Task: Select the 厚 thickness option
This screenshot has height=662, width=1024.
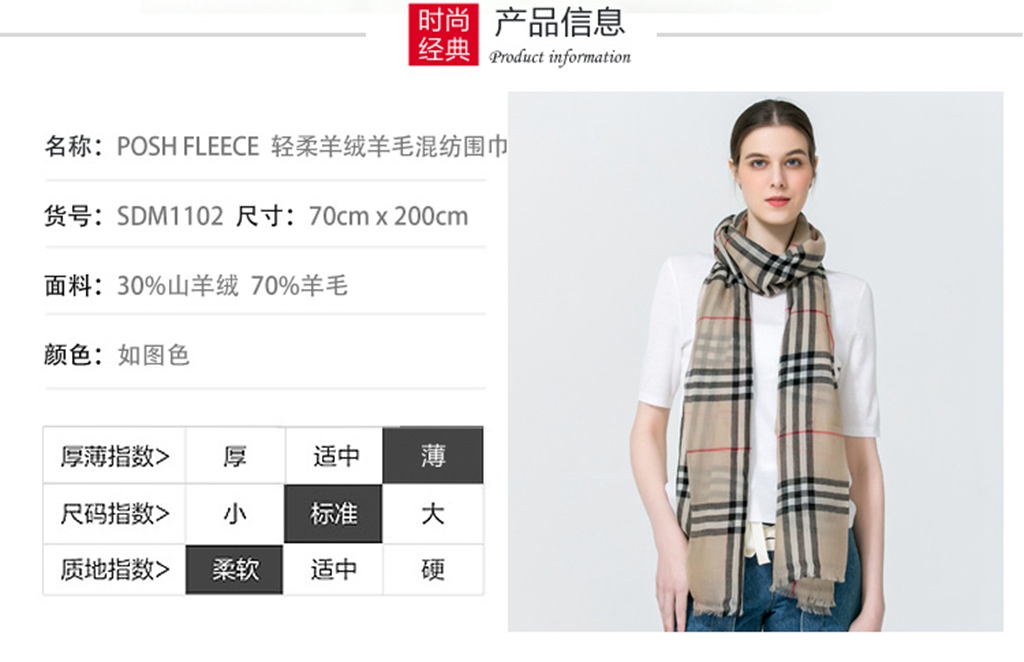Action: click(x=235, y=456)
